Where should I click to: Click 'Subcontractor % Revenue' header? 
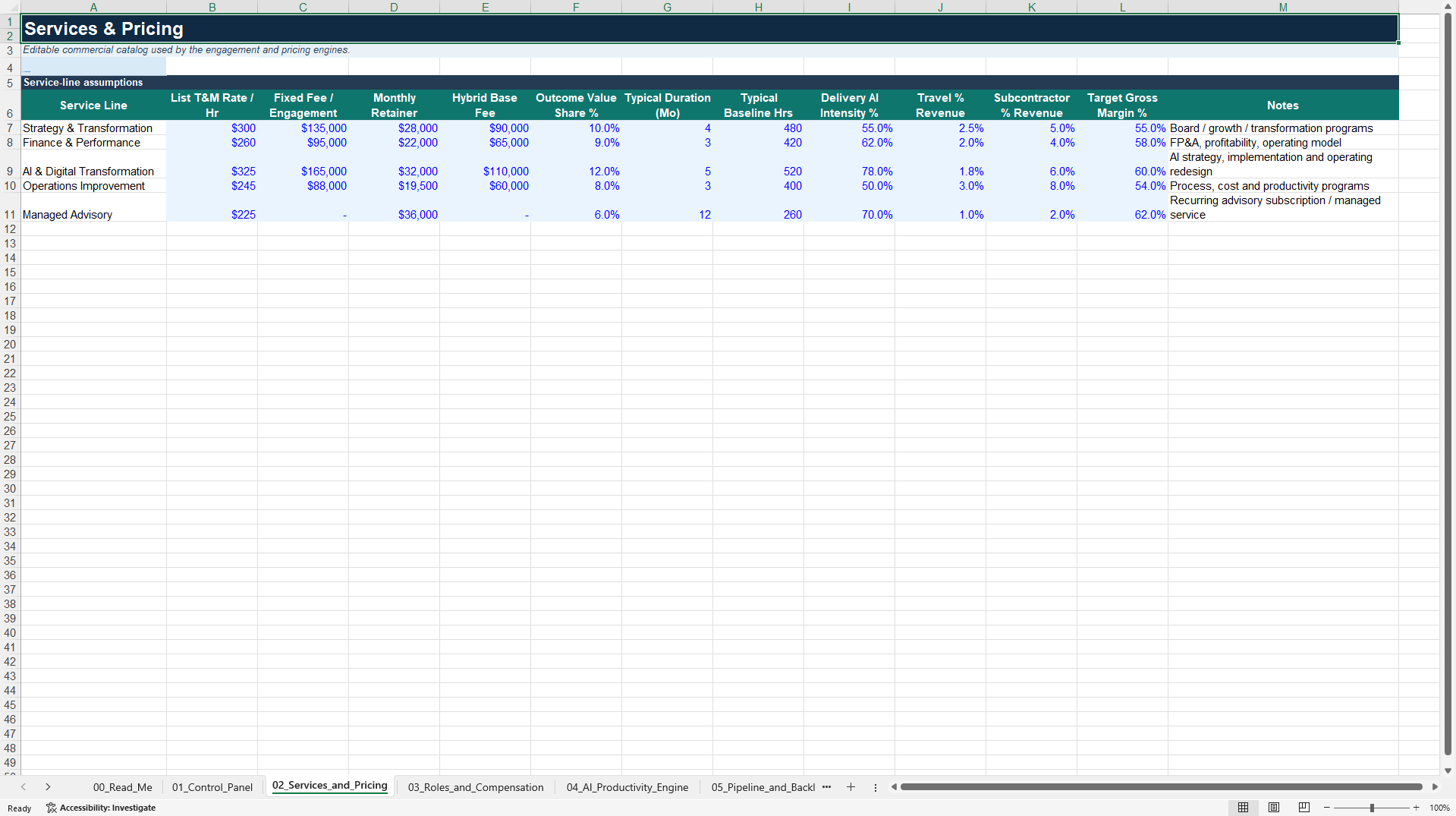click(1031, 106)
